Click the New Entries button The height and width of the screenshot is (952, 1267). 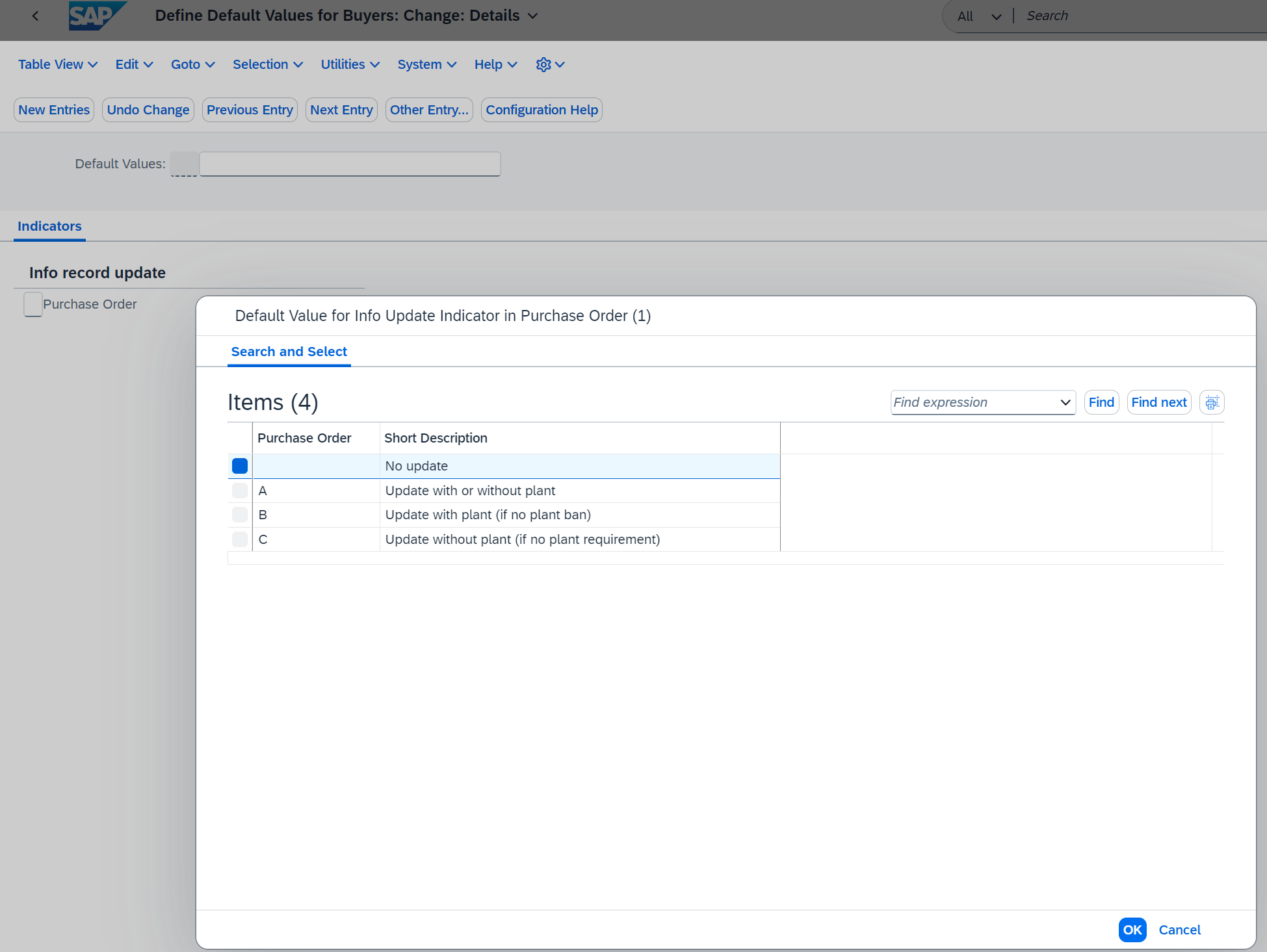tap(54, 110)
